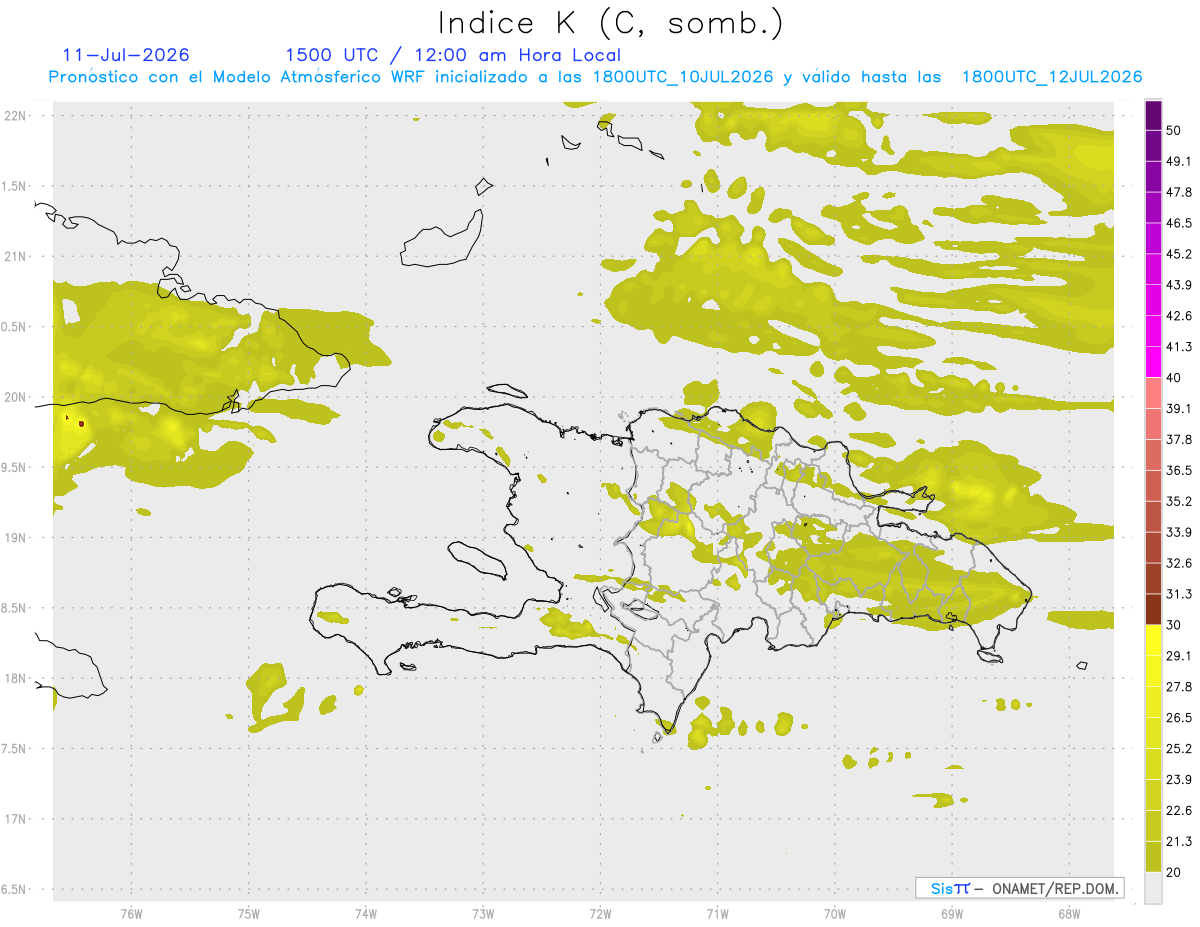This screenshot has width=1200, height=927.
Task: Pick the dark brown swatch between 30 and 31.3
Action: [1153, 609]
